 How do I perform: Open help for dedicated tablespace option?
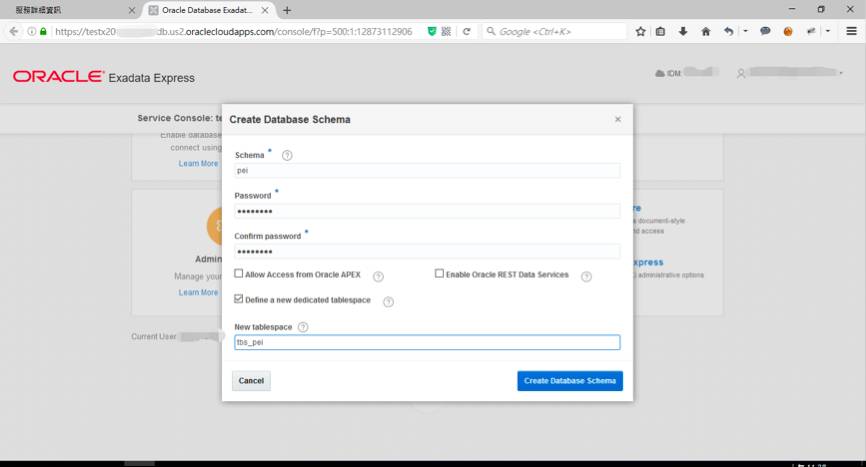tap(389, 302)
